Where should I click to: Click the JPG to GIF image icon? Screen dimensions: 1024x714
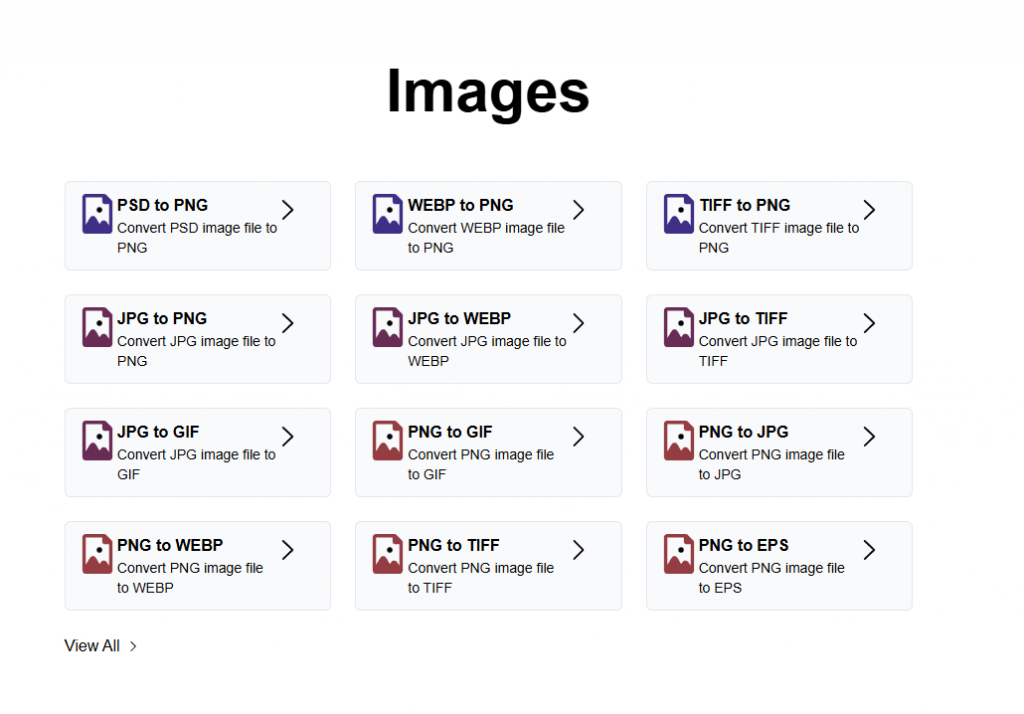[x=97, y=441]
